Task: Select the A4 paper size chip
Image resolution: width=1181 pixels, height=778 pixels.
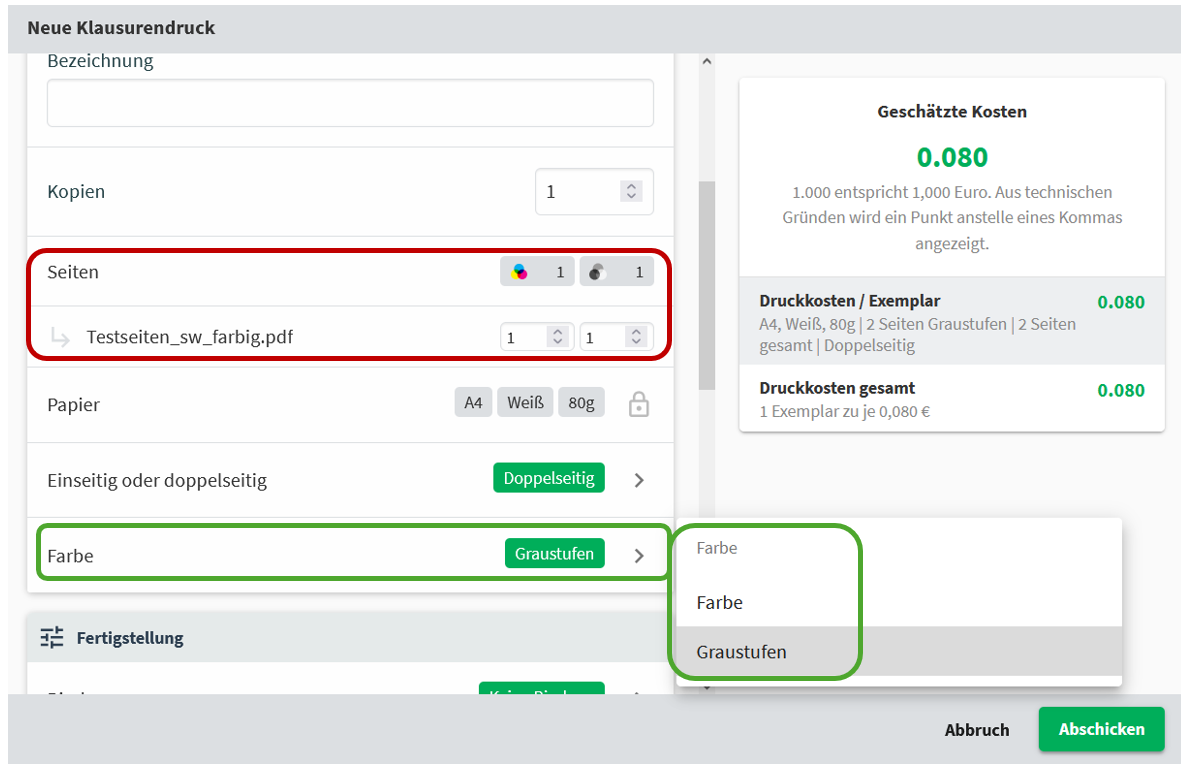Action: pyautogui.click(x=473, y=403)
